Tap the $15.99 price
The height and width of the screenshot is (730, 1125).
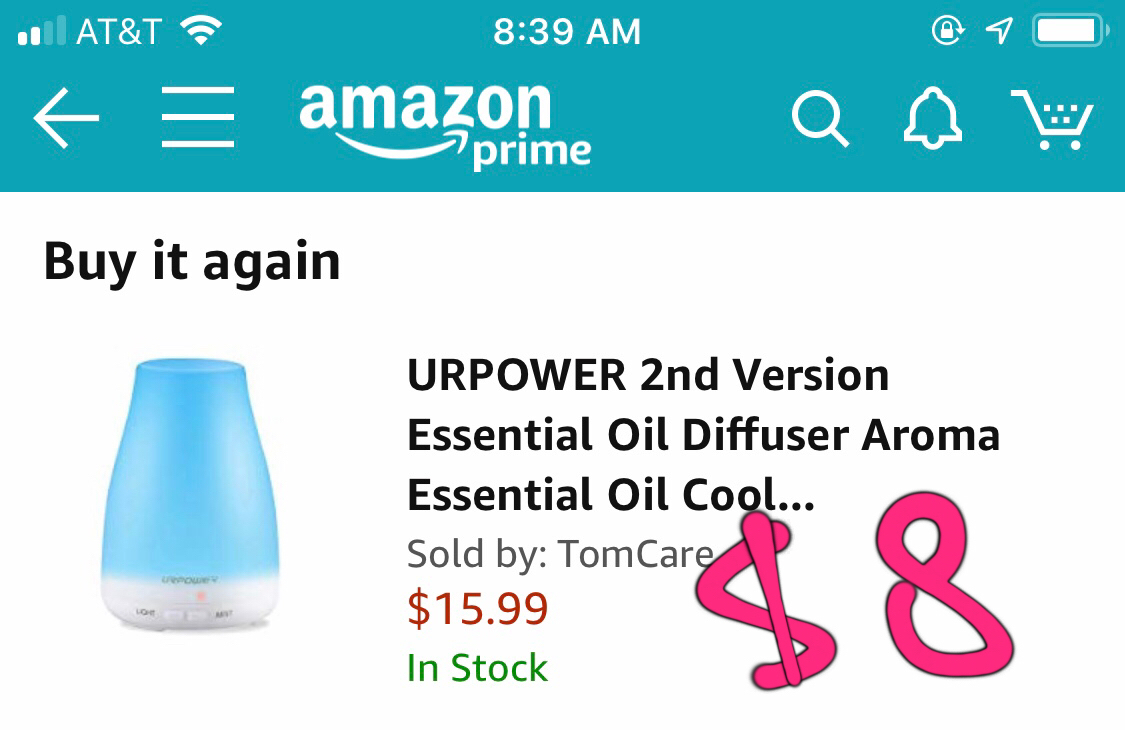(x=478, y=608)
